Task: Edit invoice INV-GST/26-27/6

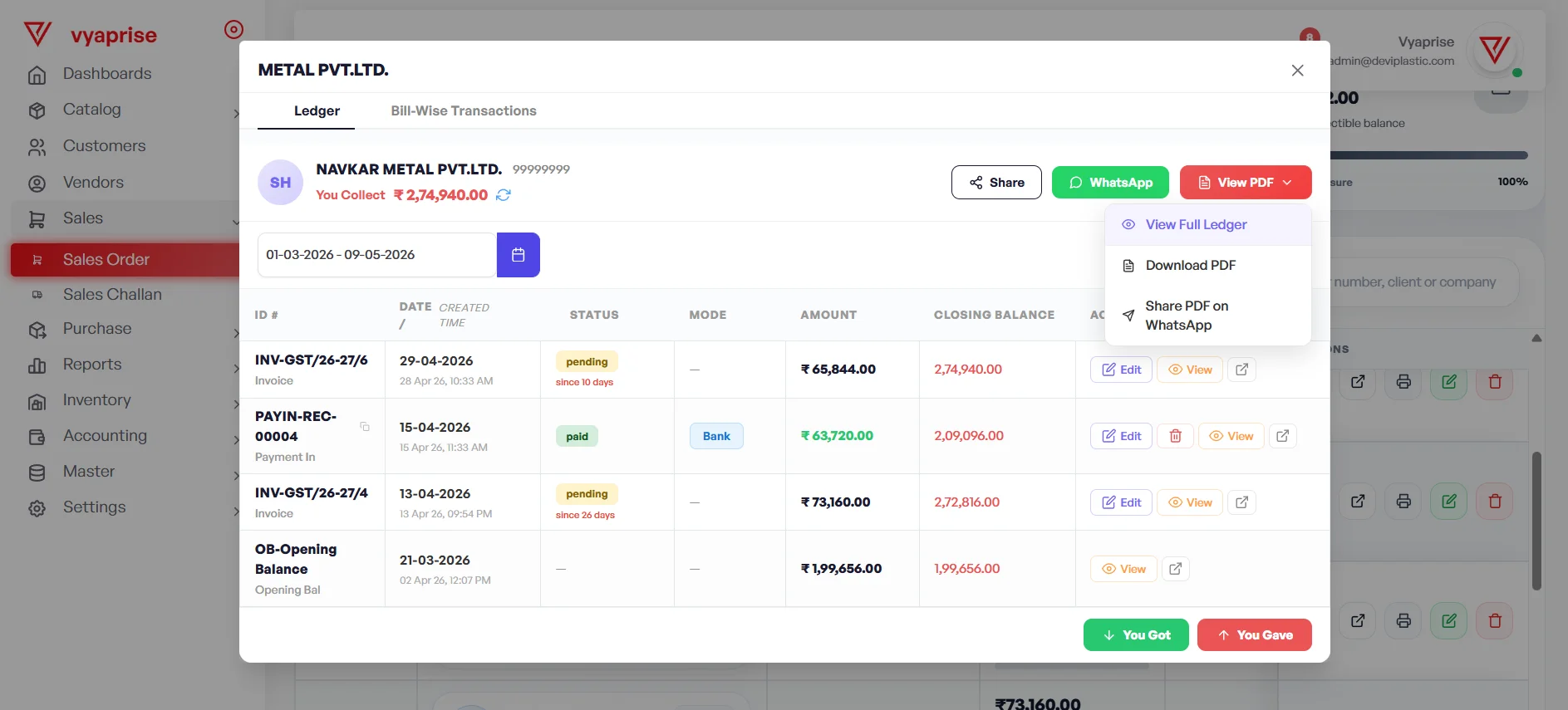Action: tap(1121, 370)
